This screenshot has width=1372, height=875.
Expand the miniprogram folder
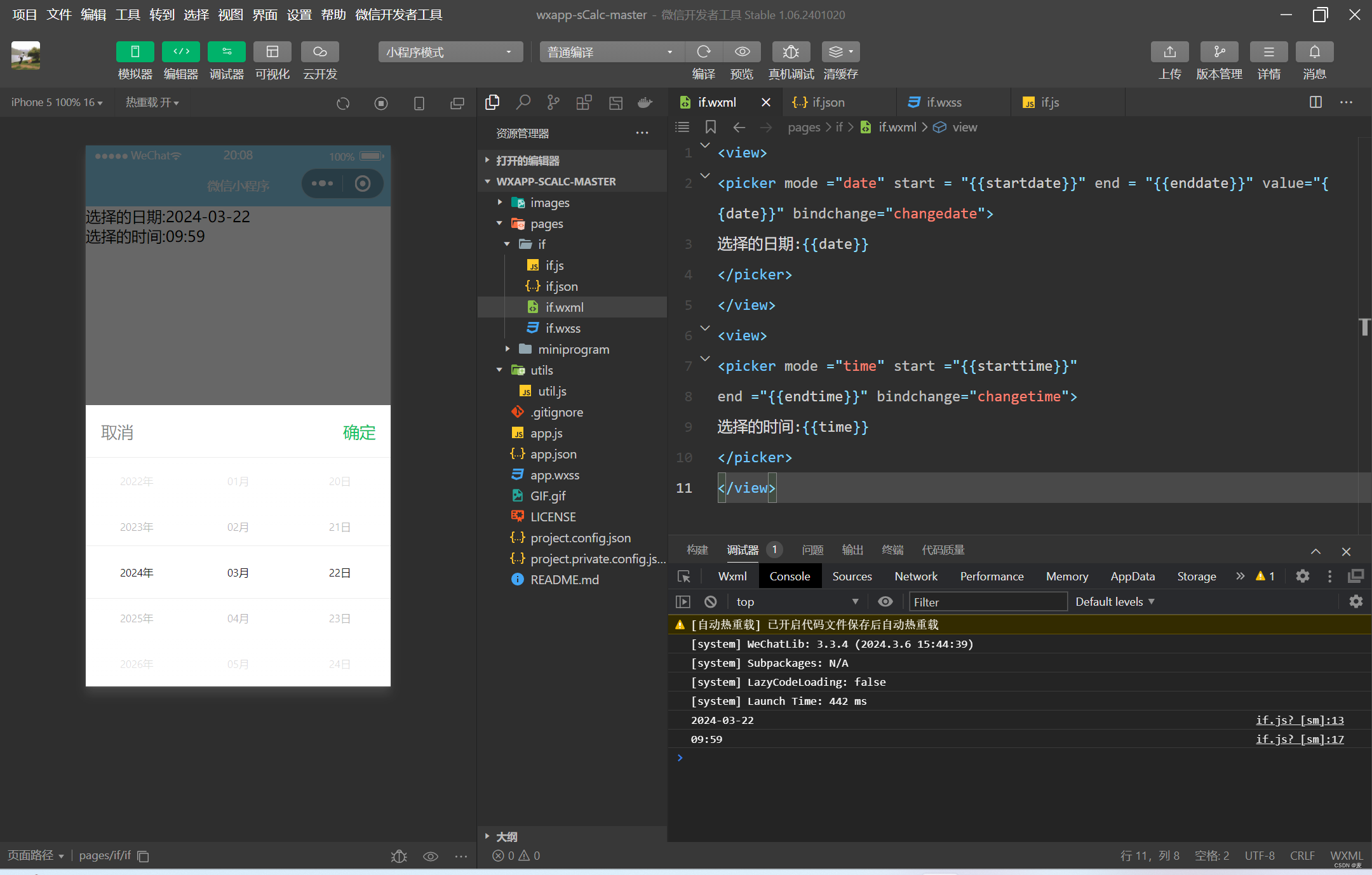point(573,349)
